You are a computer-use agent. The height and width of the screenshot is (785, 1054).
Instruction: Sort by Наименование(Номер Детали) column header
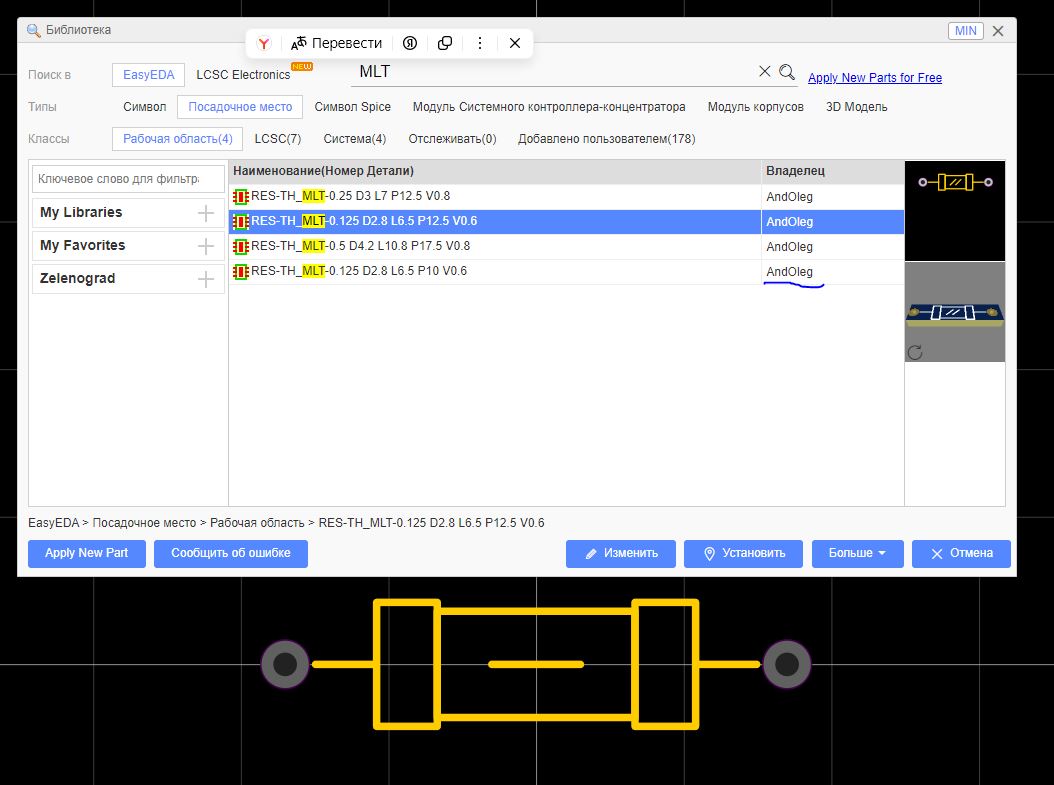(495, 171)
